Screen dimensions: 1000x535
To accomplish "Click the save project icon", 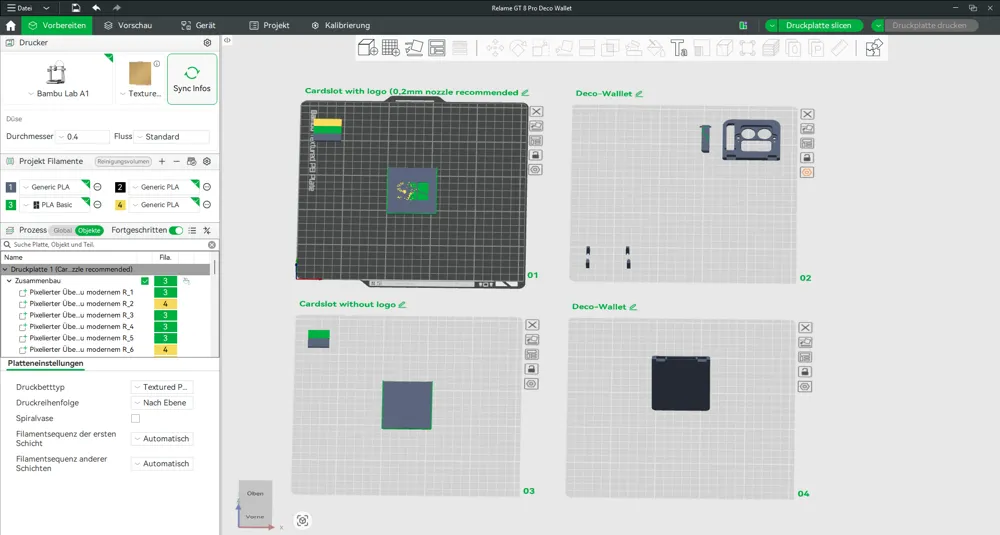I will (x=76, y=8).
